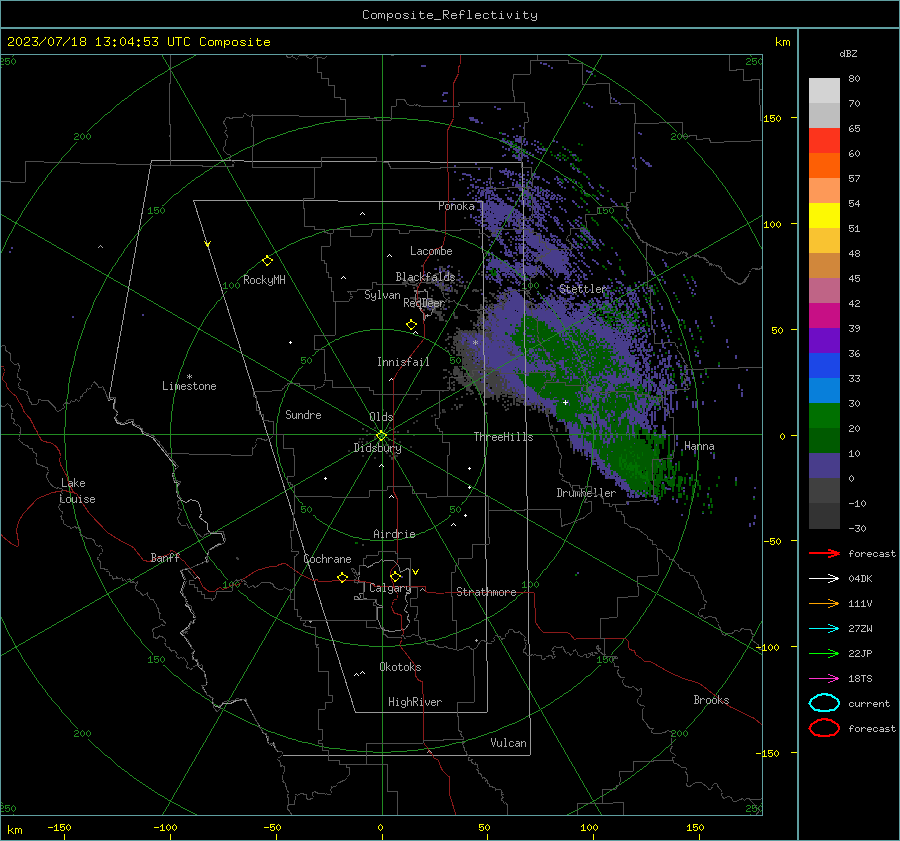
Task: Select the 30 dBZ blue color swatch
Action: (x=824, y=390)
